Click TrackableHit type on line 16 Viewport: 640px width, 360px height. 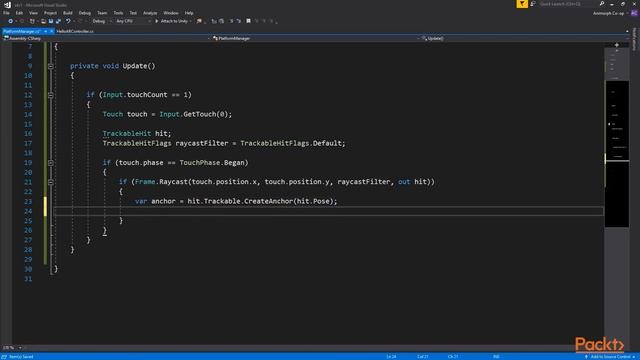point(127,133)
